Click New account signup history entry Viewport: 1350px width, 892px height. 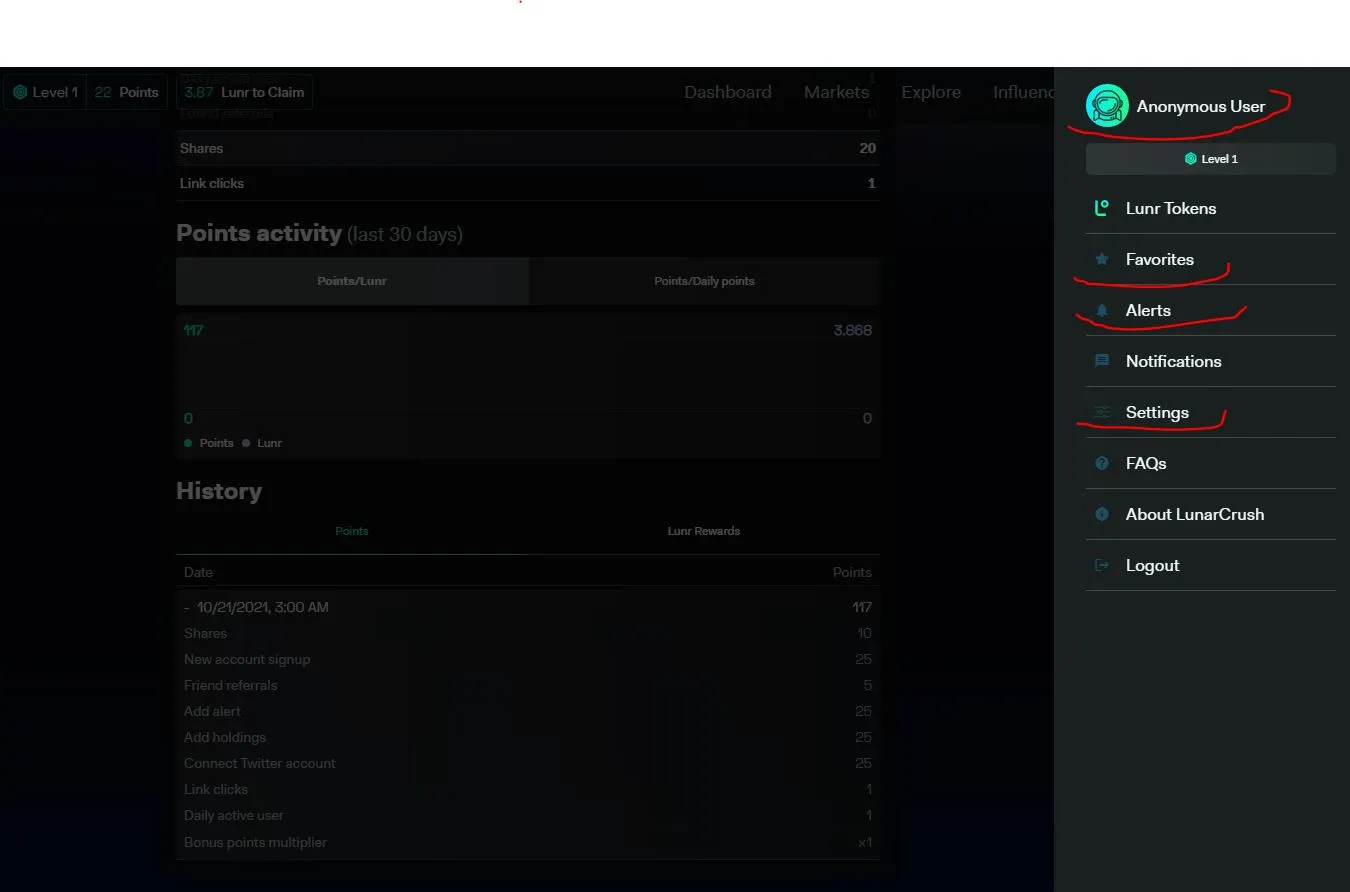(528, 659)
